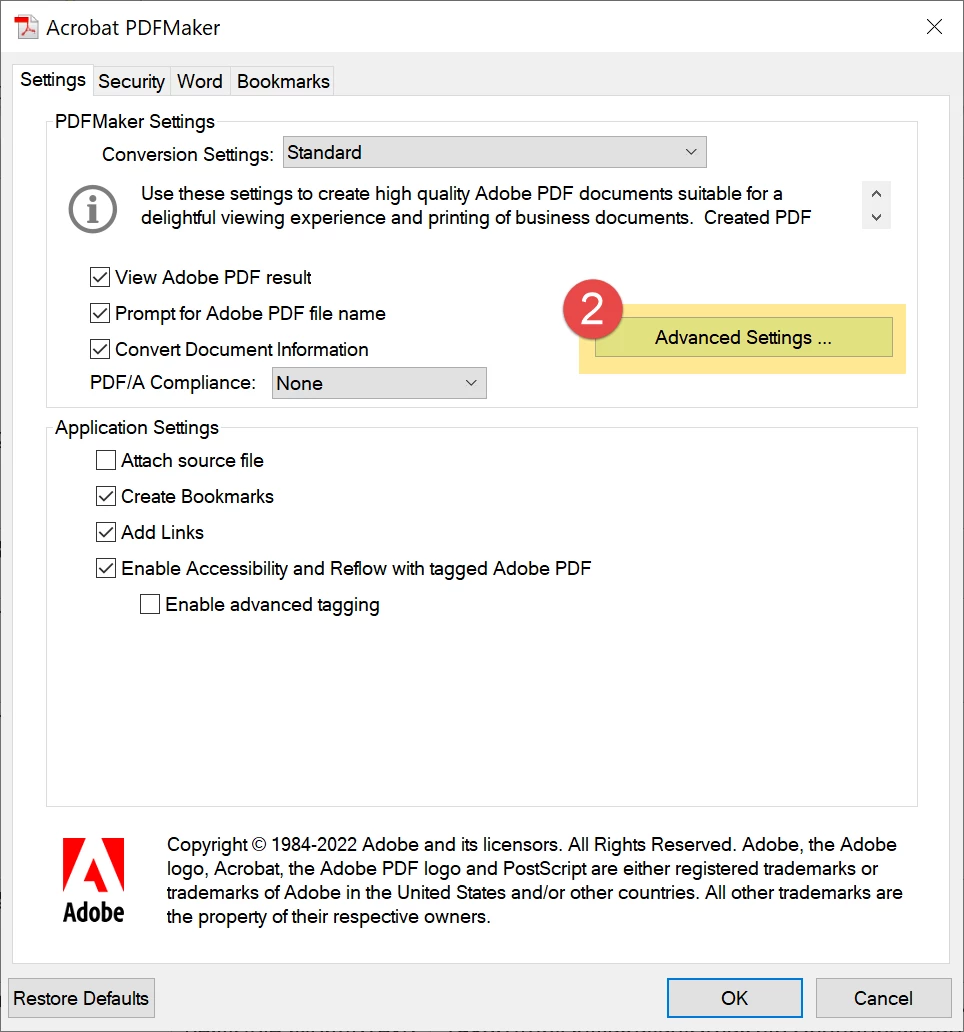Click the 'Conversion Settings:' label
This screenshot has height=1032, width=964.
click(188, 154)
